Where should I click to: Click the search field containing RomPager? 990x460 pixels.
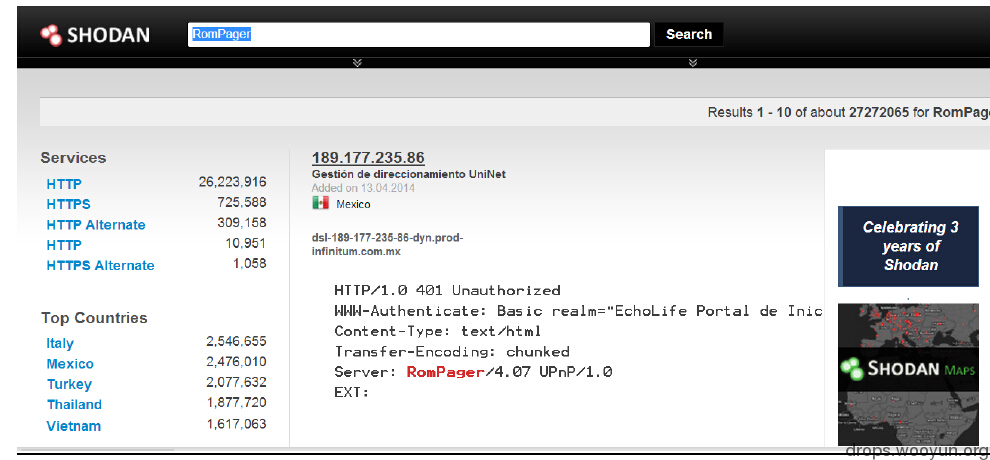coord(419,35)
